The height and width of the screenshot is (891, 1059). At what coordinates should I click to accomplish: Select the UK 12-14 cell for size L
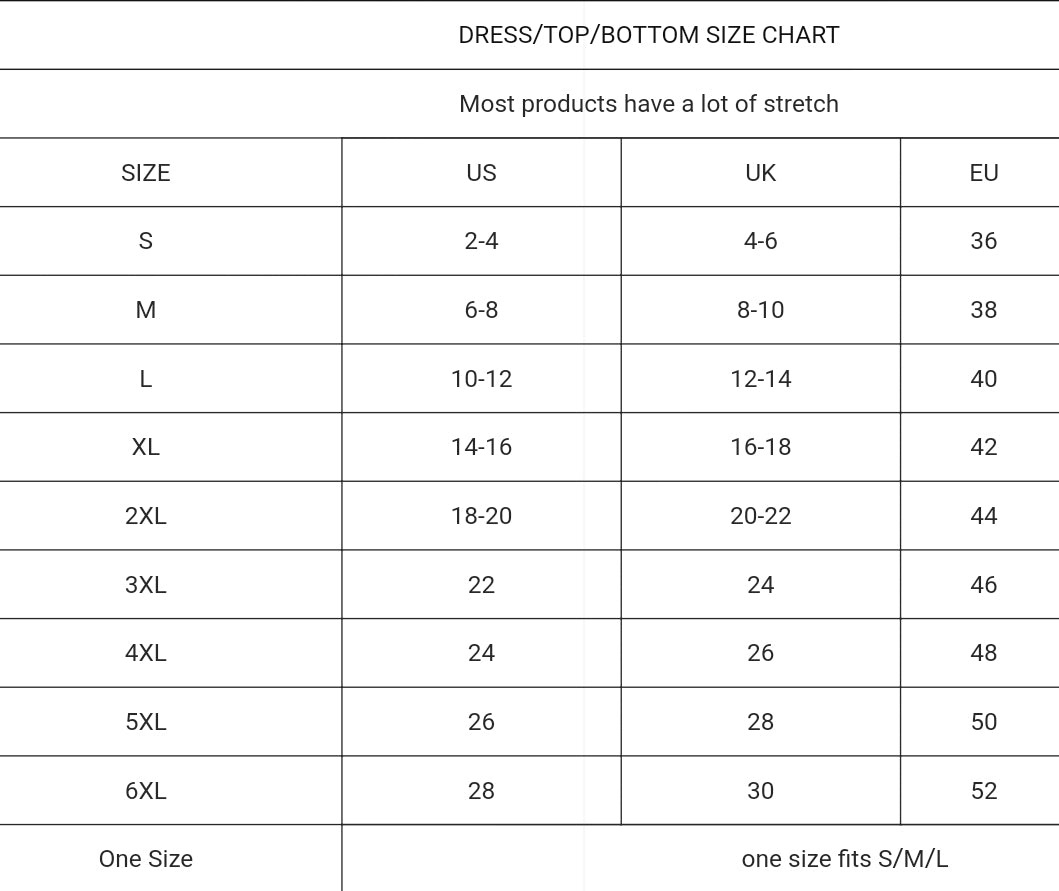[760, 379]
